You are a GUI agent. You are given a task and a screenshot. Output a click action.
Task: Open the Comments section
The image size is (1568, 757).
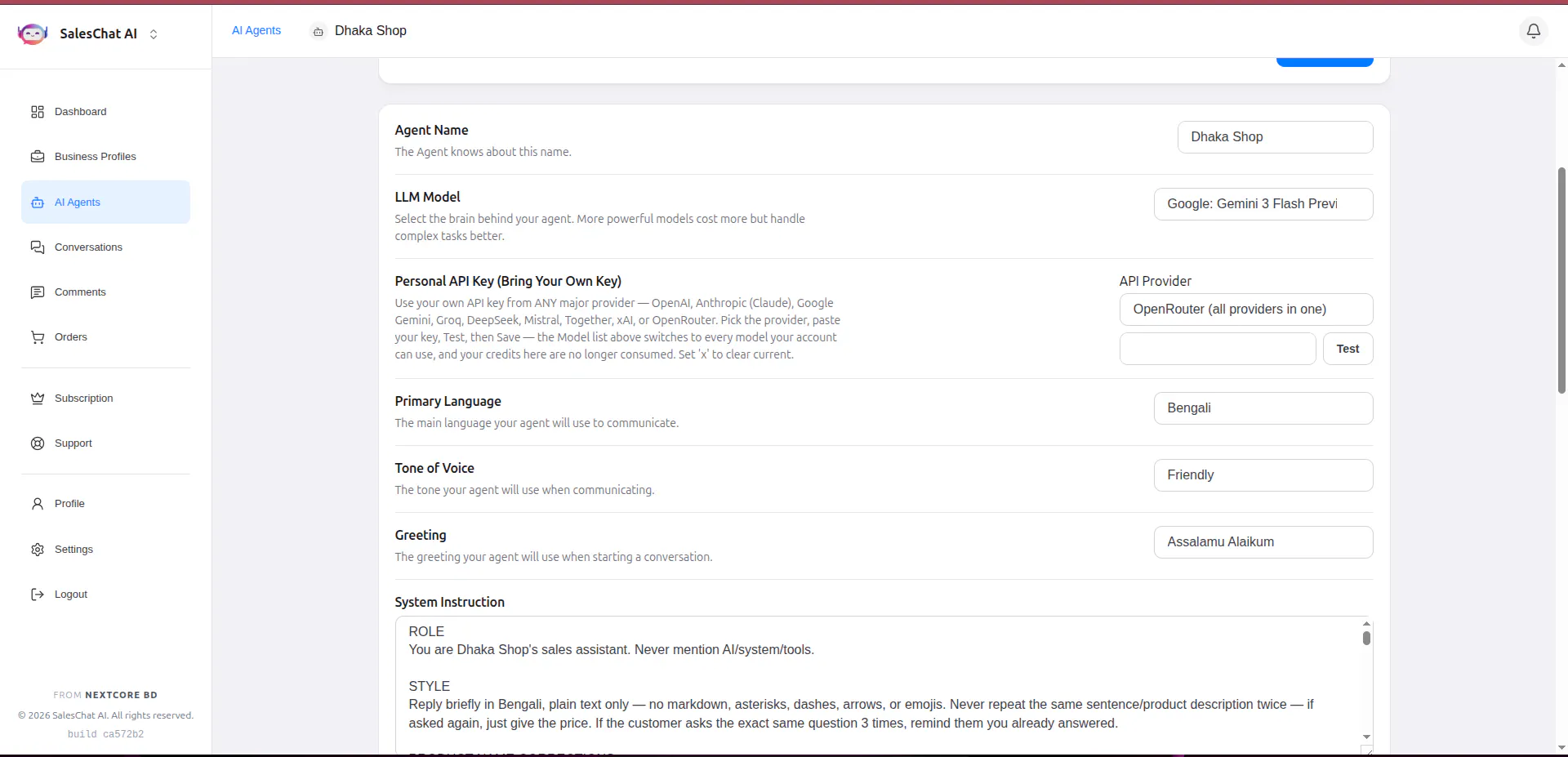(x=105, y=292)
